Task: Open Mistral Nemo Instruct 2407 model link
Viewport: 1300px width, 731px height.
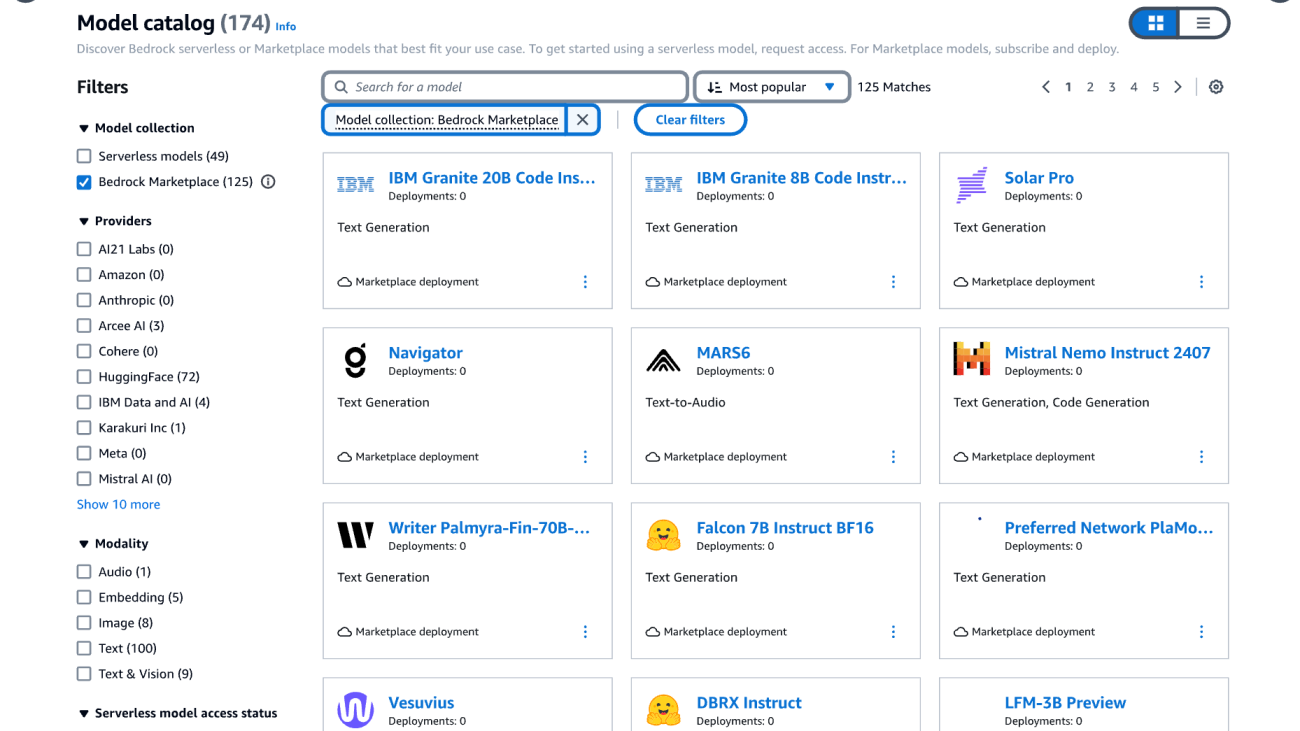Action: (x=1107, y=353)
